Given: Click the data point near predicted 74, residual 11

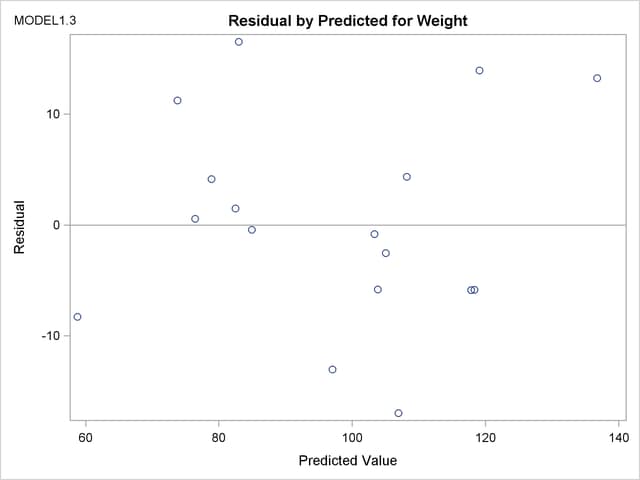Looking at the screenshot, I should point(177,101).
